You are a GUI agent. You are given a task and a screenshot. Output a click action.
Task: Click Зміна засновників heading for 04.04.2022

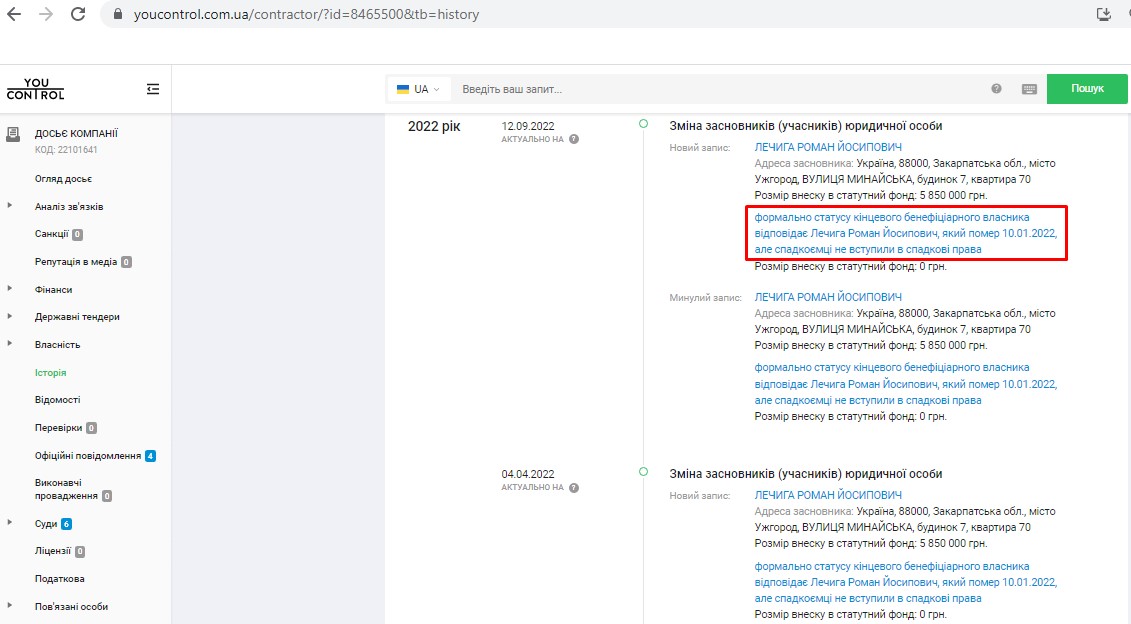[806, 475]
